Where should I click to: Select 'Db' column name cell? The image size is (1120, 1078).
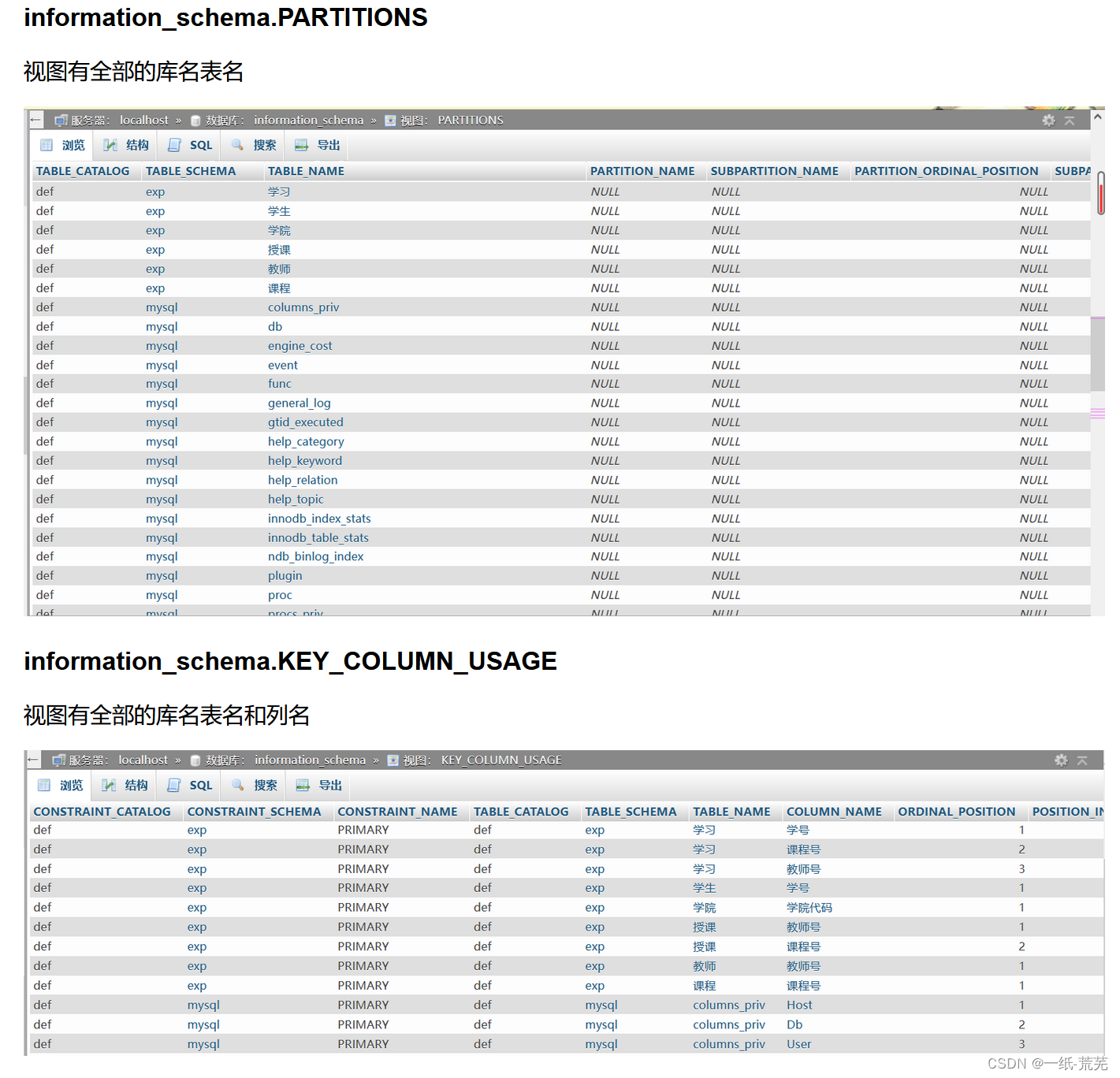tap(794, 1025)
